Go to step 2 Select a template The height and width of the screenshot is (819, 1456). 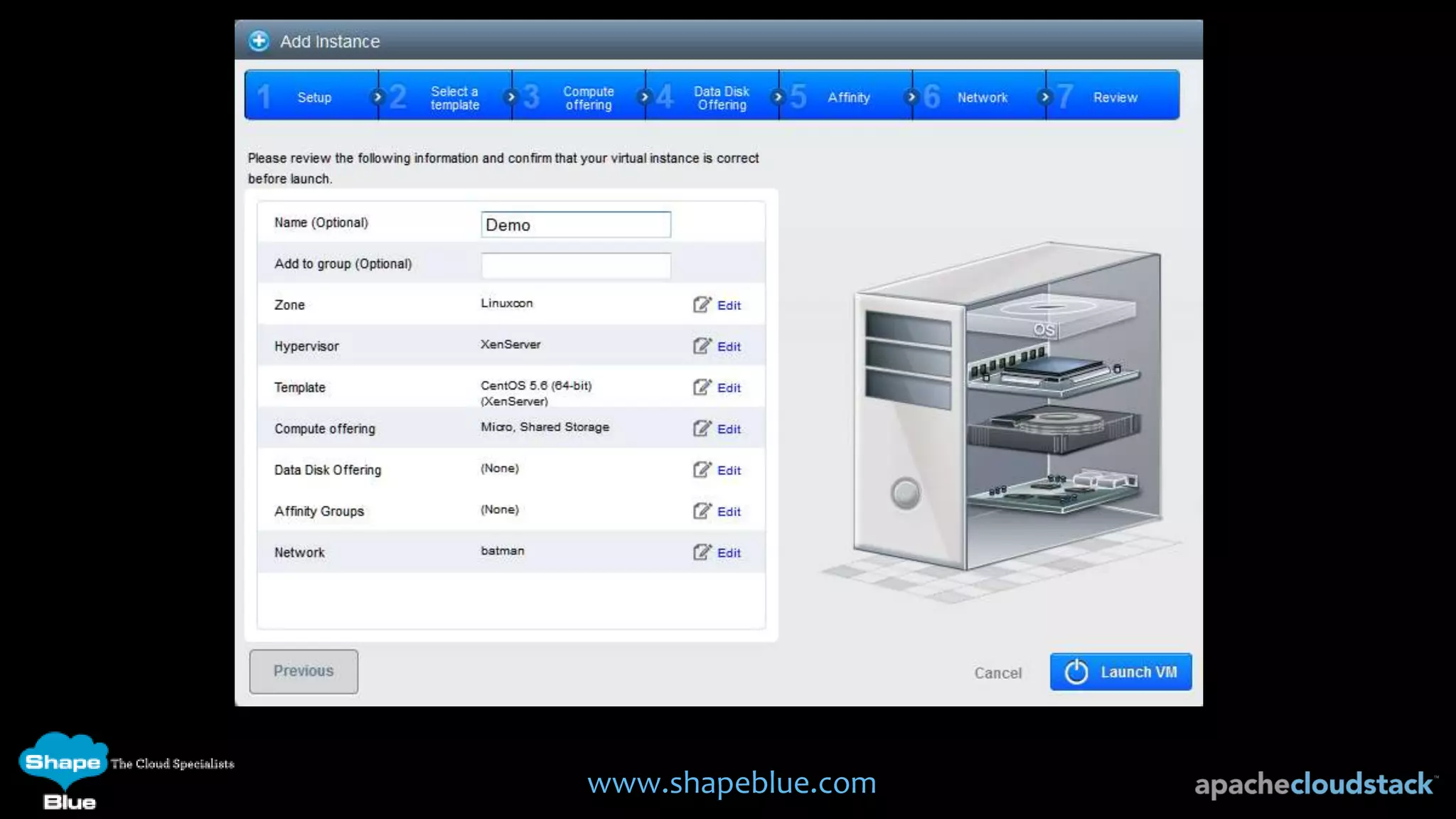(x=445, y=95)
